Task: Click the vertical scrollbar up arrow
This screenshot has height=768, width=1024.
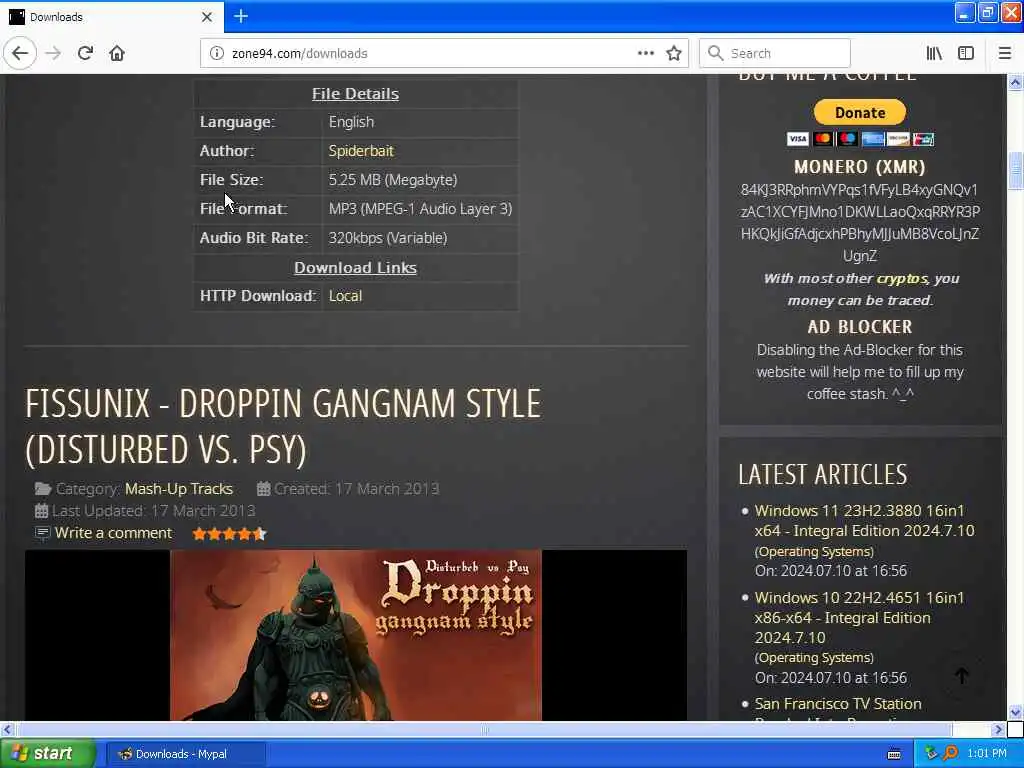Action: pyautogui.click(x=1016, y=82)
